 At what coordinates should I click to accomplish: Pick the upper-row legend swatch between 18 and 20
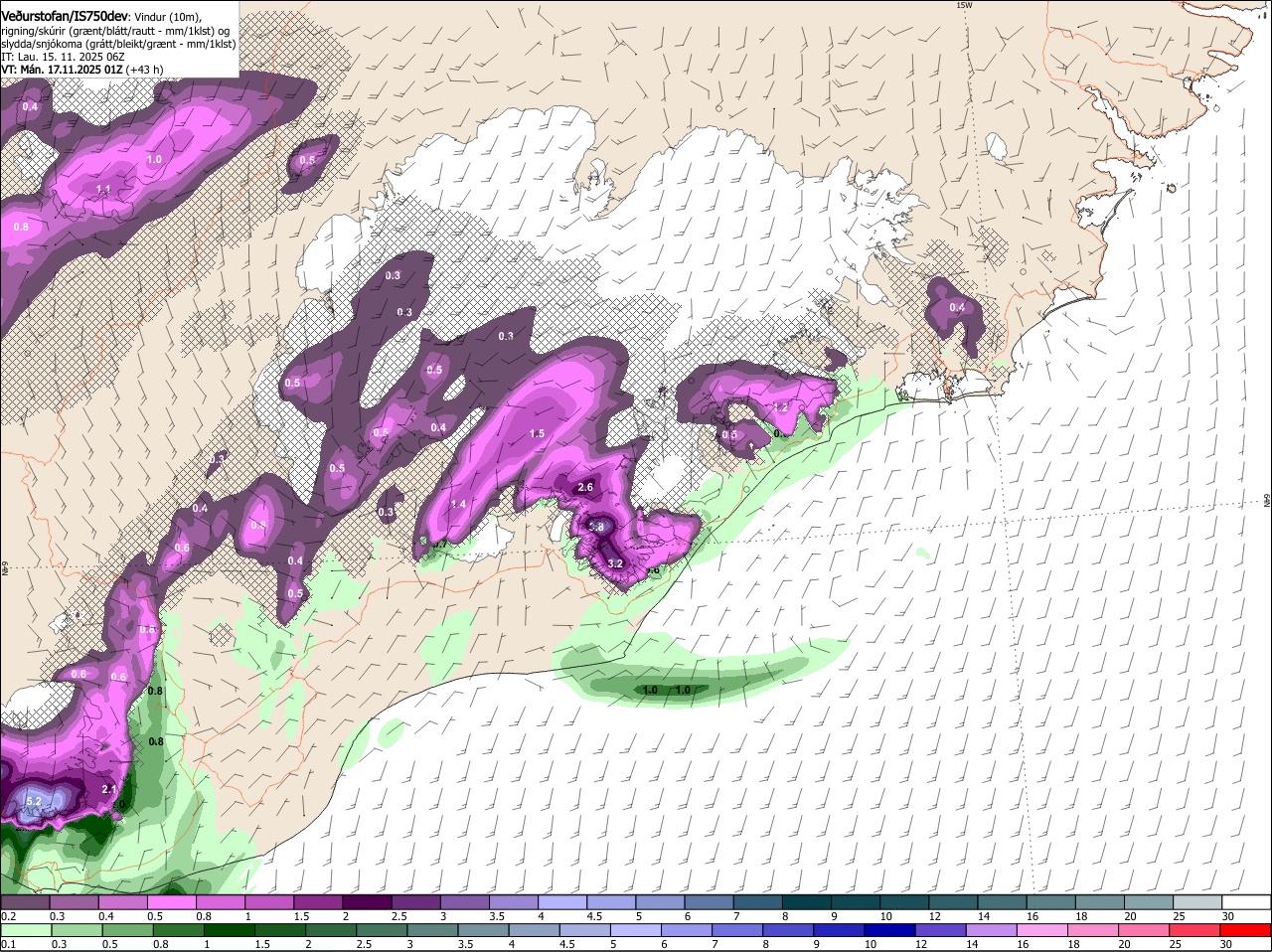pos(1098,902)
